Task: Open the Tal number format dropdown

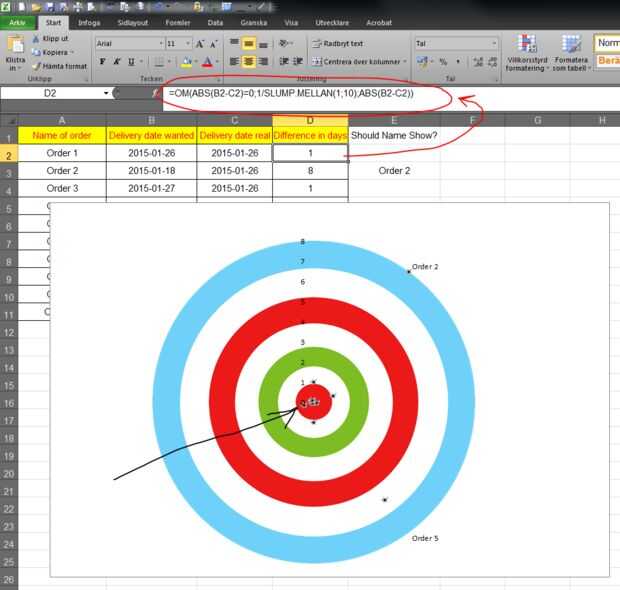Action: [494, 43]
